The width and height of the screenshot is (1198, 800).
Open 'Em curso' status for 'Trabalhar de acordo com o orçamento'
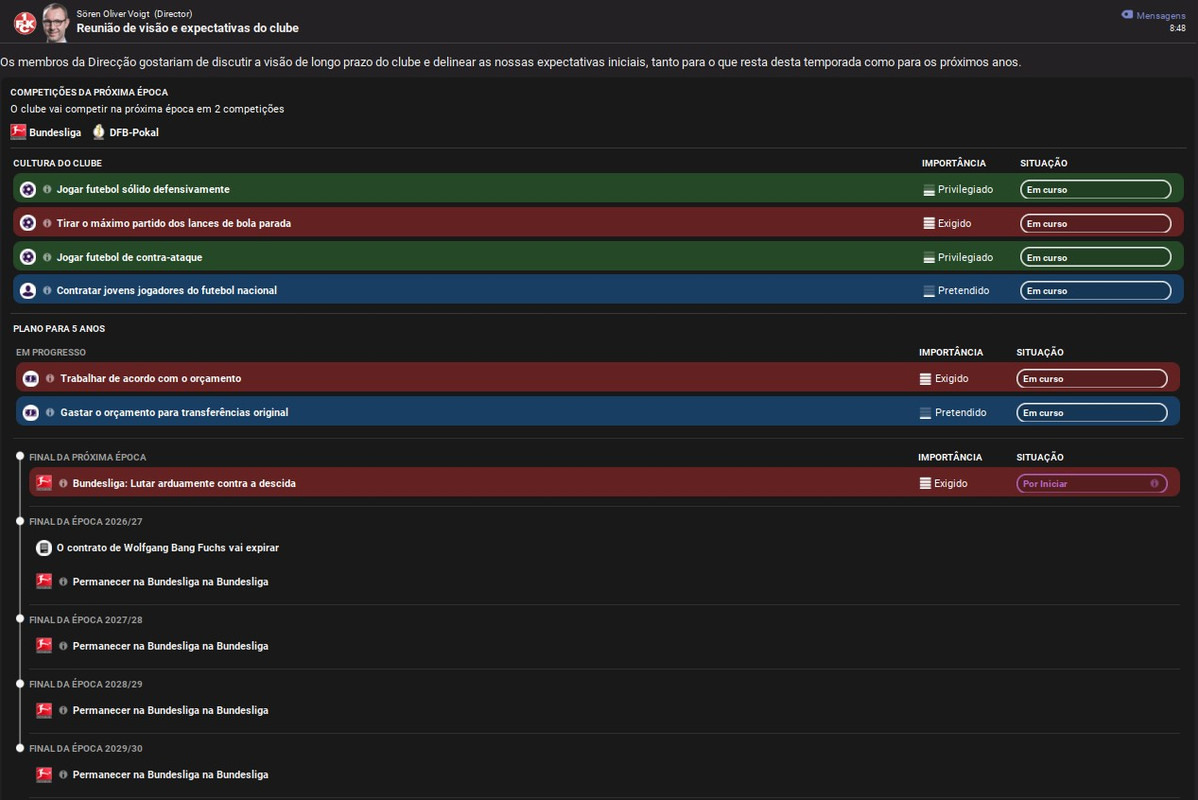pyautogui.click(x=1092, y=378)
